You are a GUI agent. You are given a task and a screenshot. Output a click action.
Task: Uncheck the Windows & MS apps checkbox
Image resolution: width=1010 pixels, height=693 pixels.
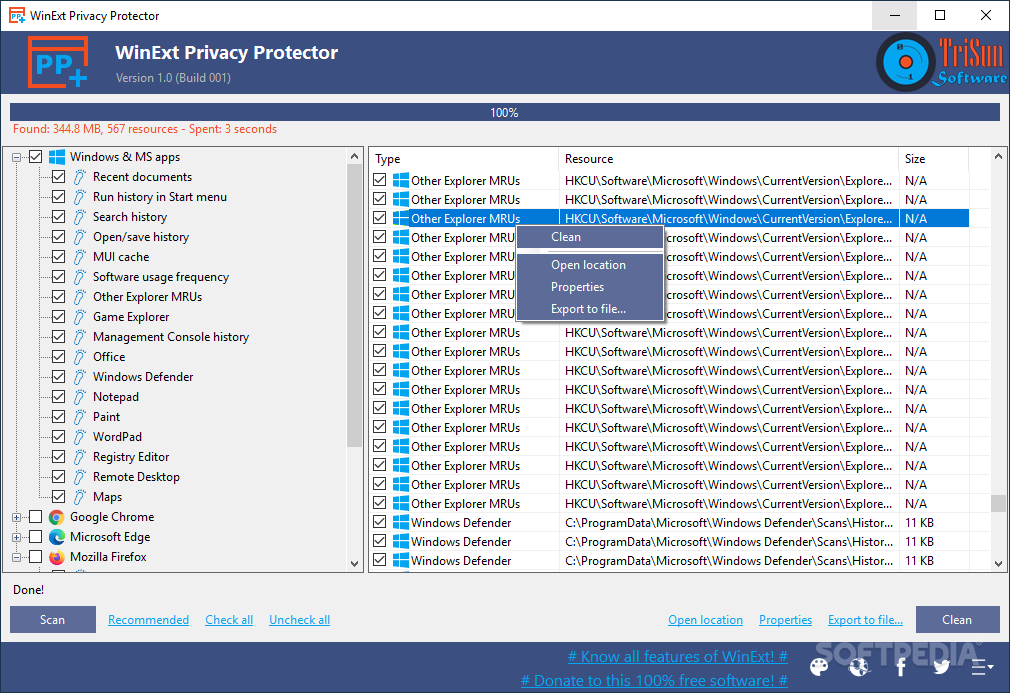point(35,157)
